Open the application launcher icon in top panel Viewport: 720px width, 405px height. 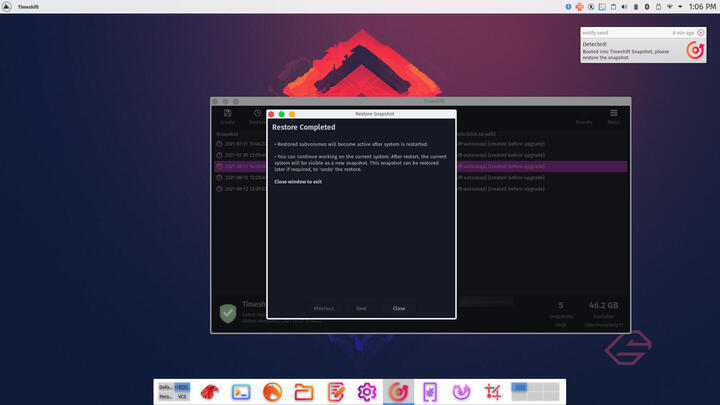[6, 6]
